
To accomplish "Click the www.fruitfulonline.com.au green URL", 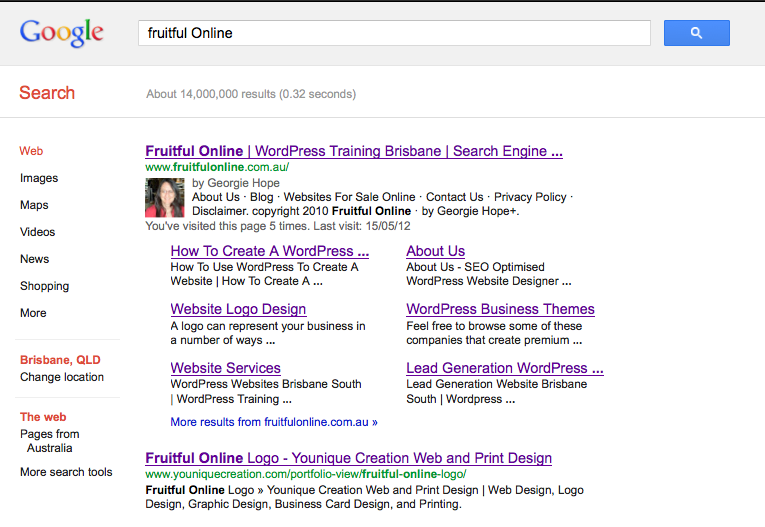I will [x=217, y=167].
